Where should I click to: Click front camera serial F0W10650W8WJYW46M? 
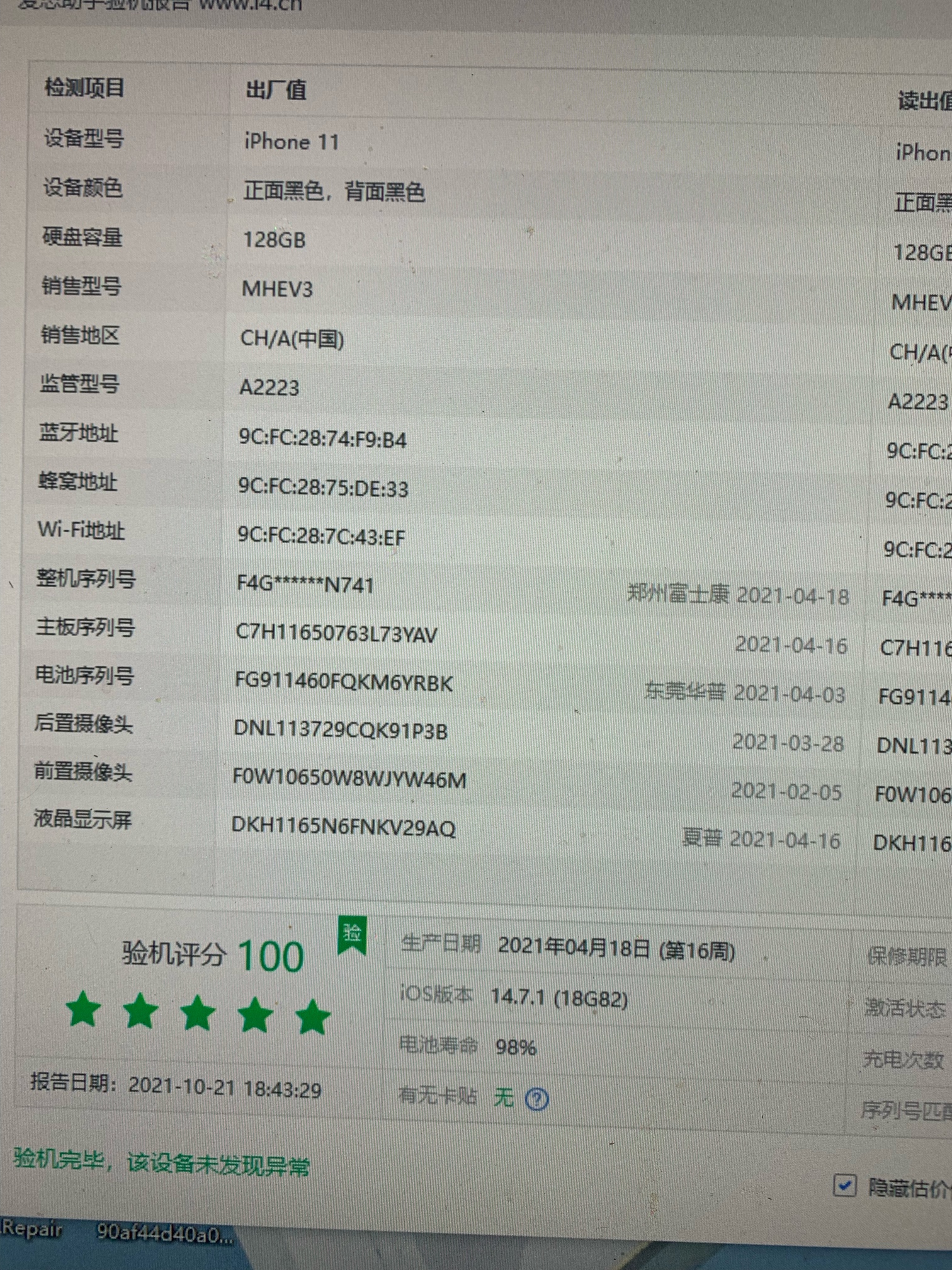point(349,779)
